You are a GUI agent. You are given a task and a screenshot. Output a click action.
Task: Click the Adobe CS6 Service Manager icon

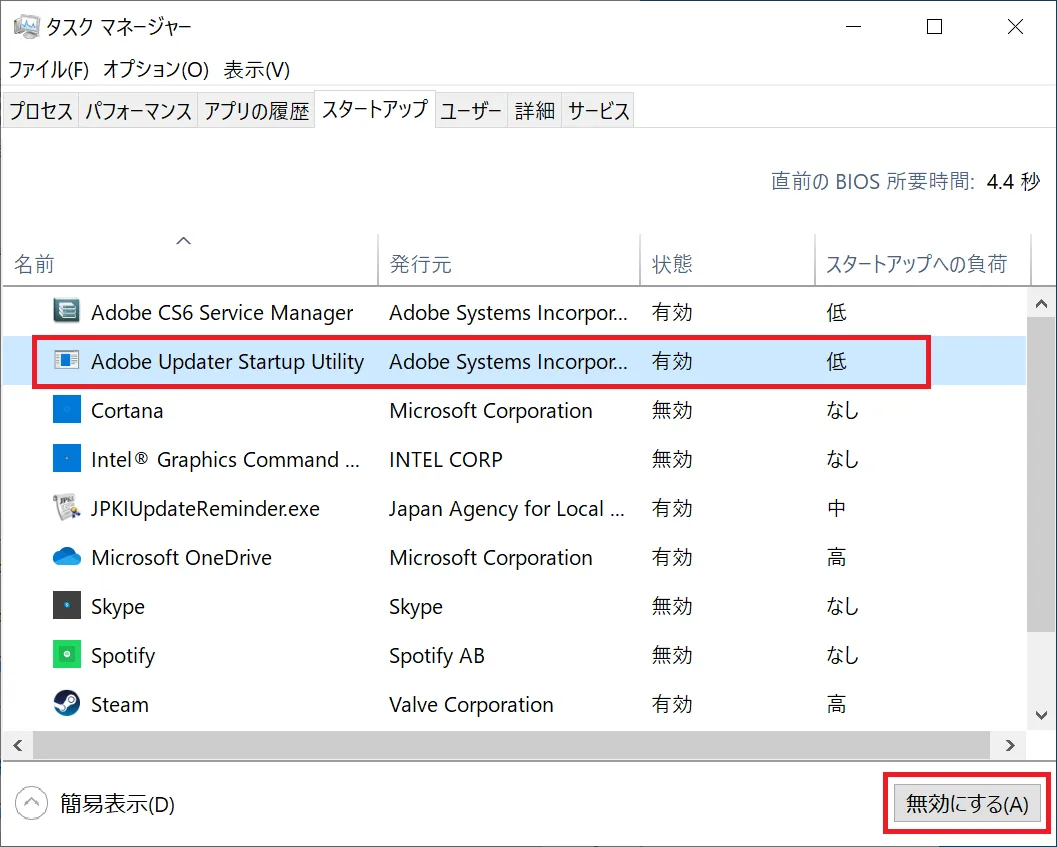[67, 311]
